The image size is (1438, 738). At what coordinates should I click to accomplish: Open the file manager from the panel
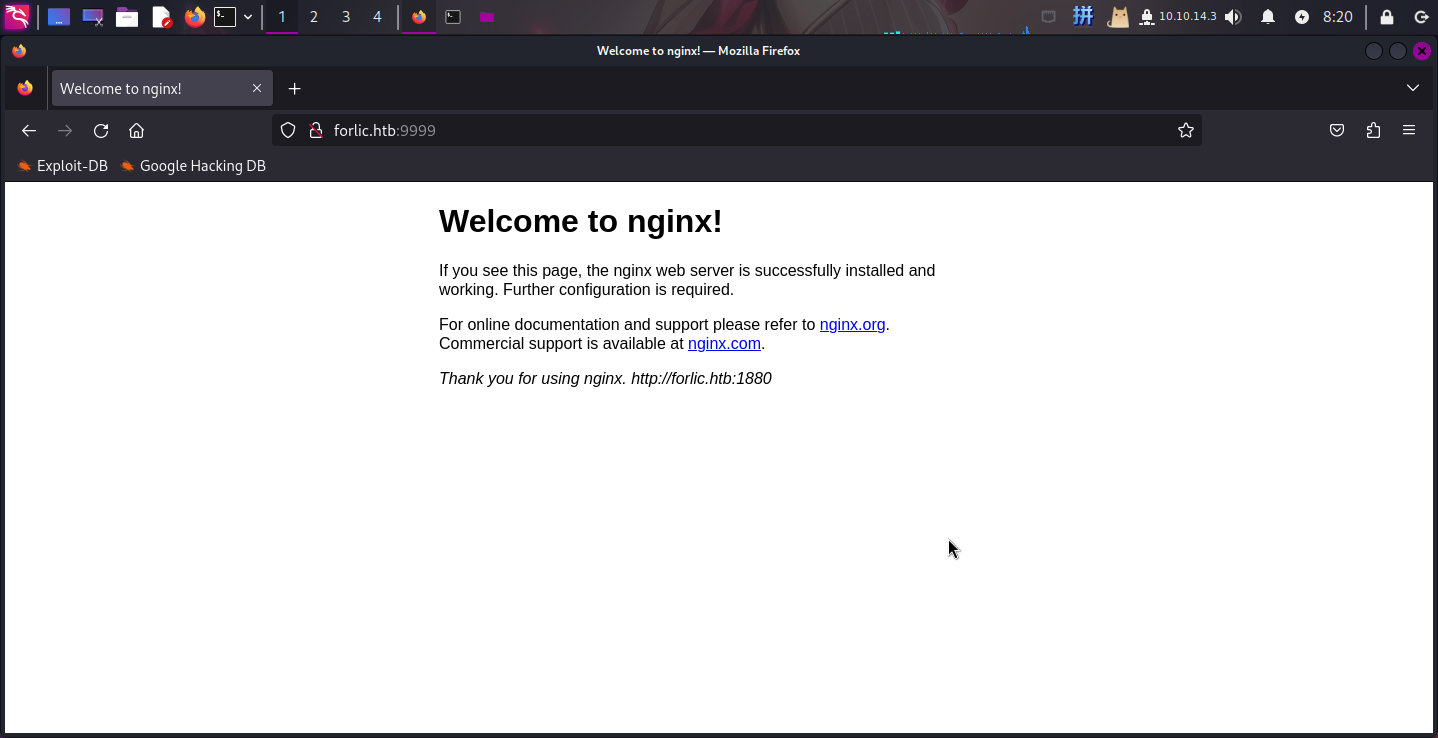(127, 17)
